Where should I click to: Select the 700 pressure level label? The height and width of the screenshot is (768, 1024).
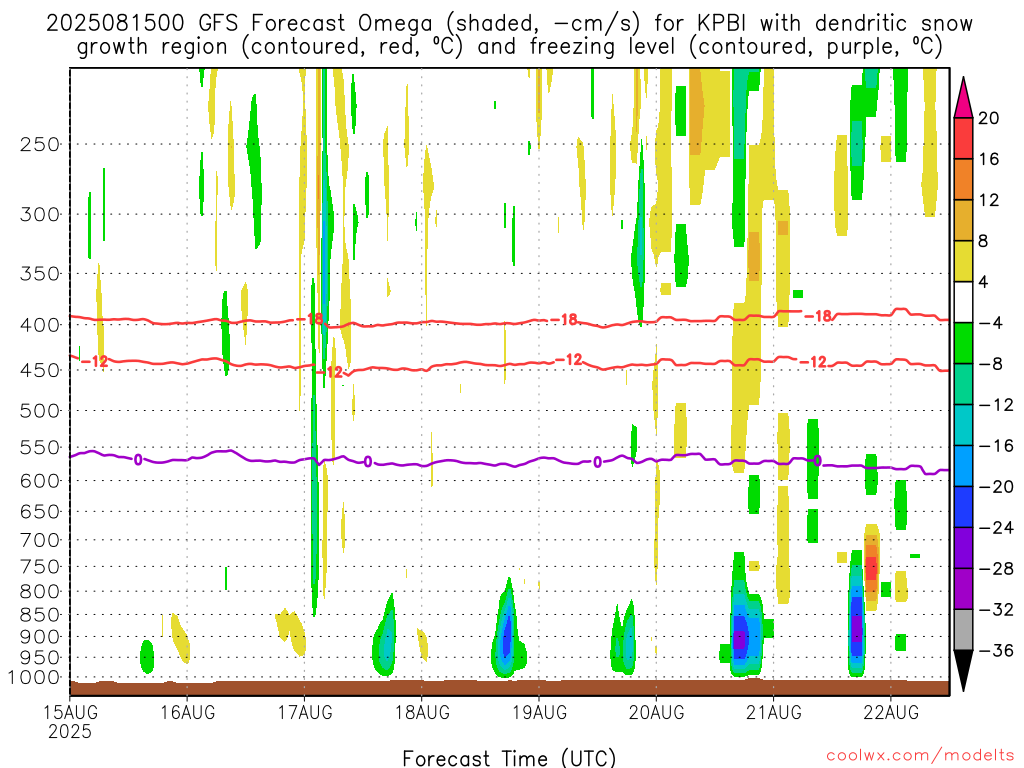pyautogui.click(x=40, y=540)
